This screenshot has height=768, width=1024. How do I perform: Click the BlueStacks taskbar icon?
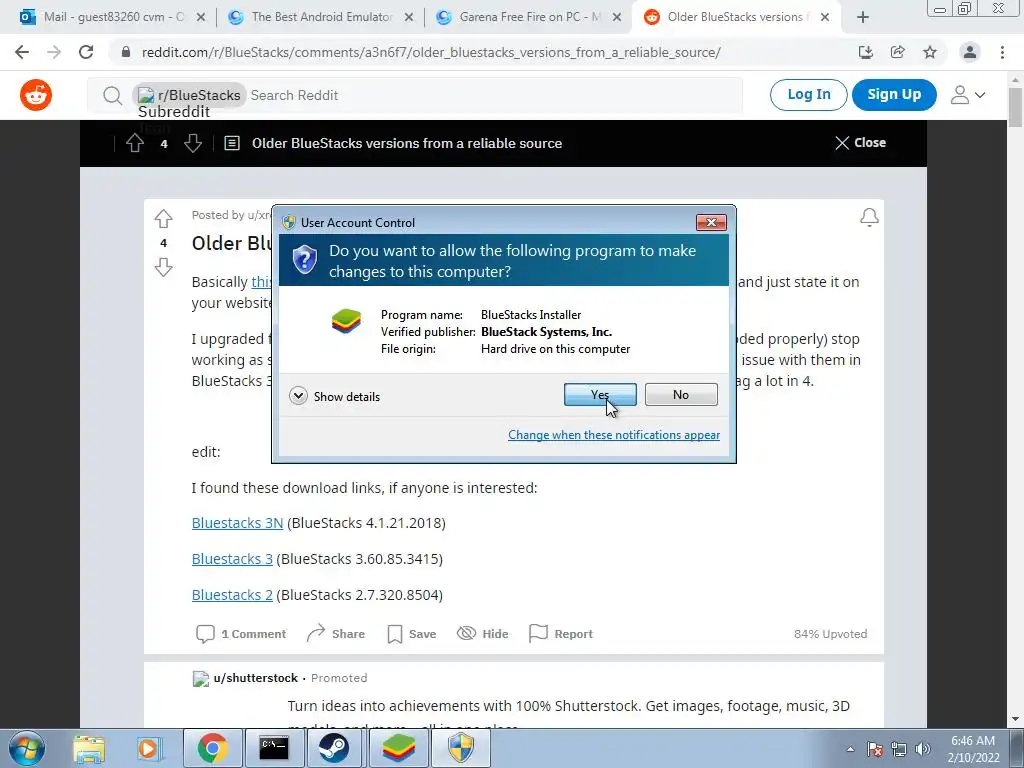pos(398,748)
